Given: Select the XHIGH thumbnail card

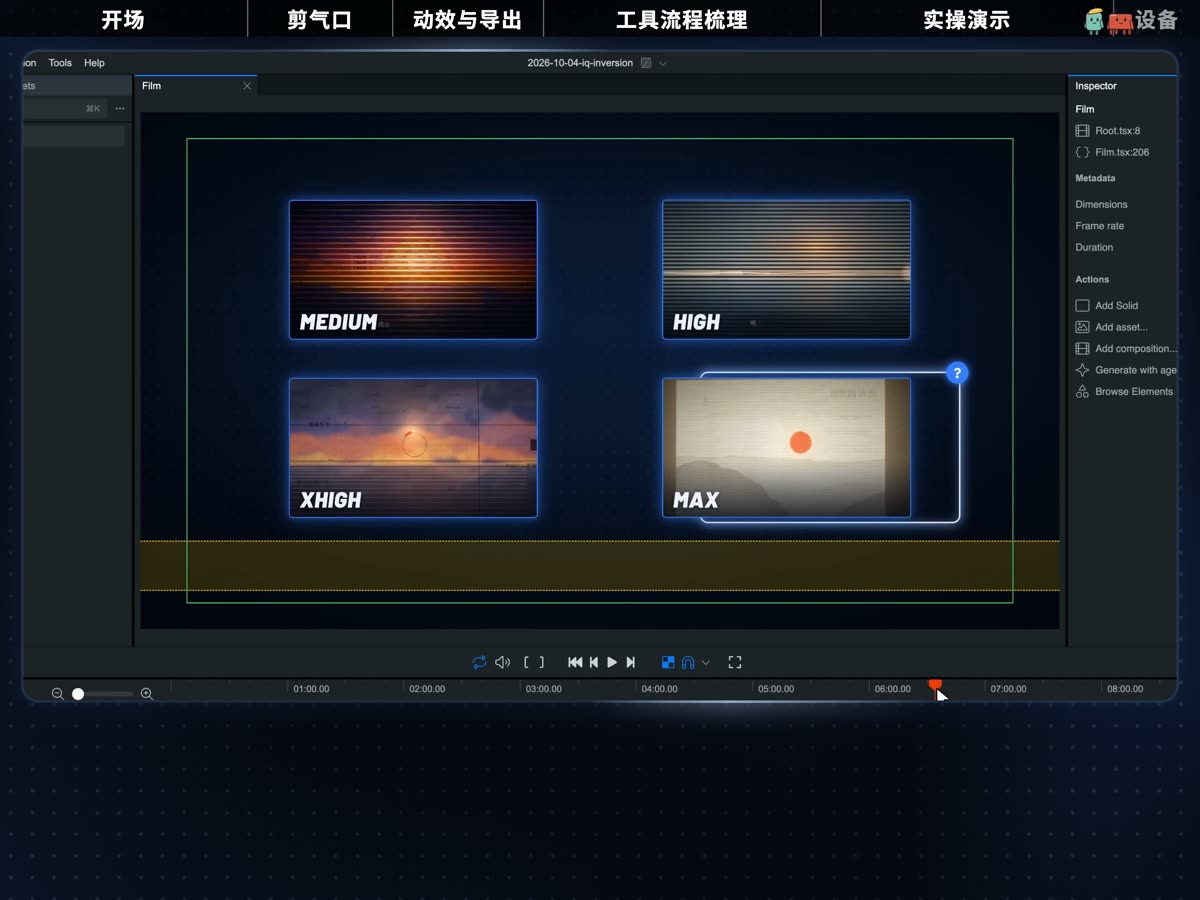Looking at the screenshot, I should click(413, 447).
